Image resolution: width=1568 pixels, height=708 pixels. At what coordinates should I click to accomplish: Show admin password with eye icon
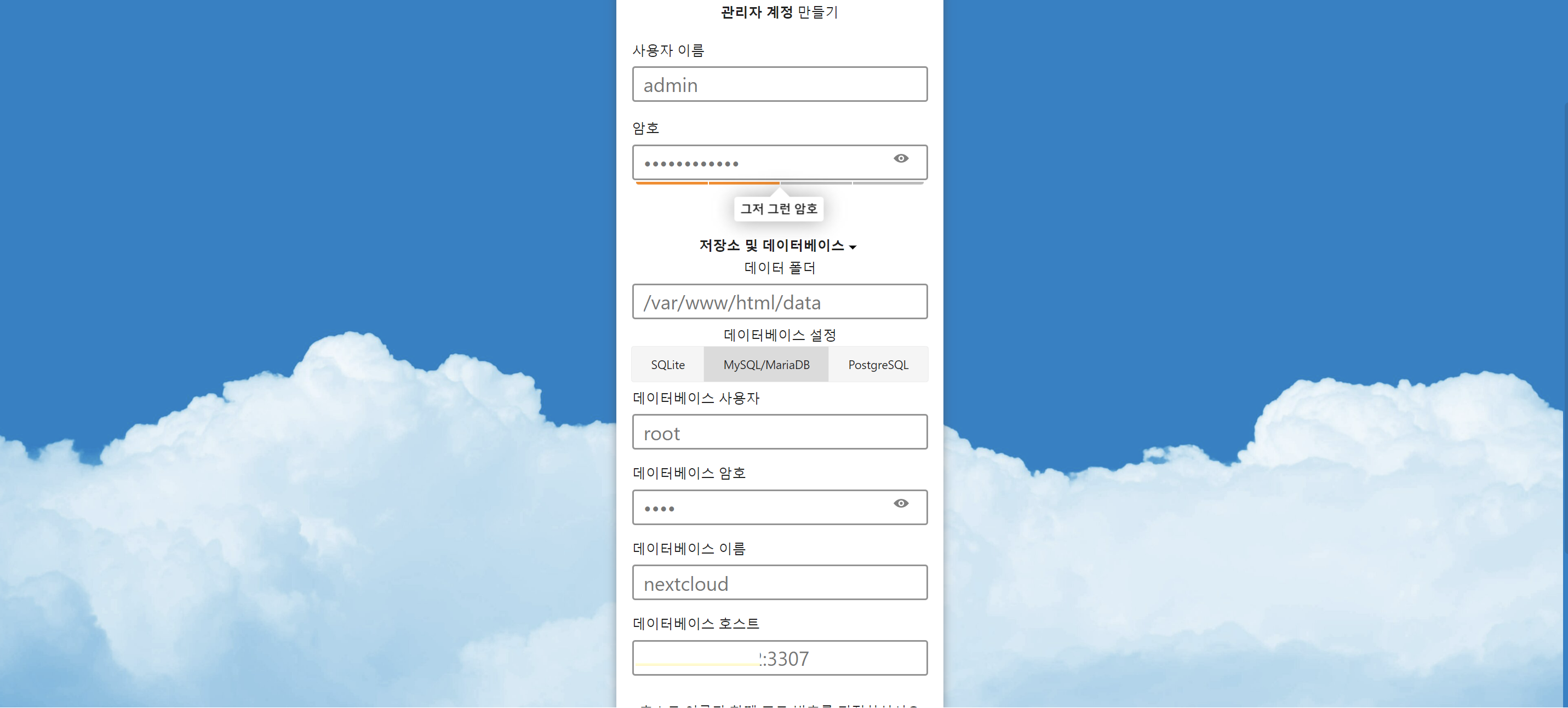(x=901, y=159)
